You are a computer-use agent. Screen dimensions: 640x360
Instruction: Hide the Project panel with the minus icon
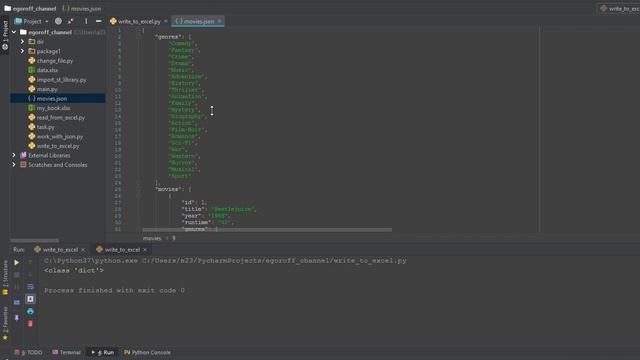tap(98, 21)
